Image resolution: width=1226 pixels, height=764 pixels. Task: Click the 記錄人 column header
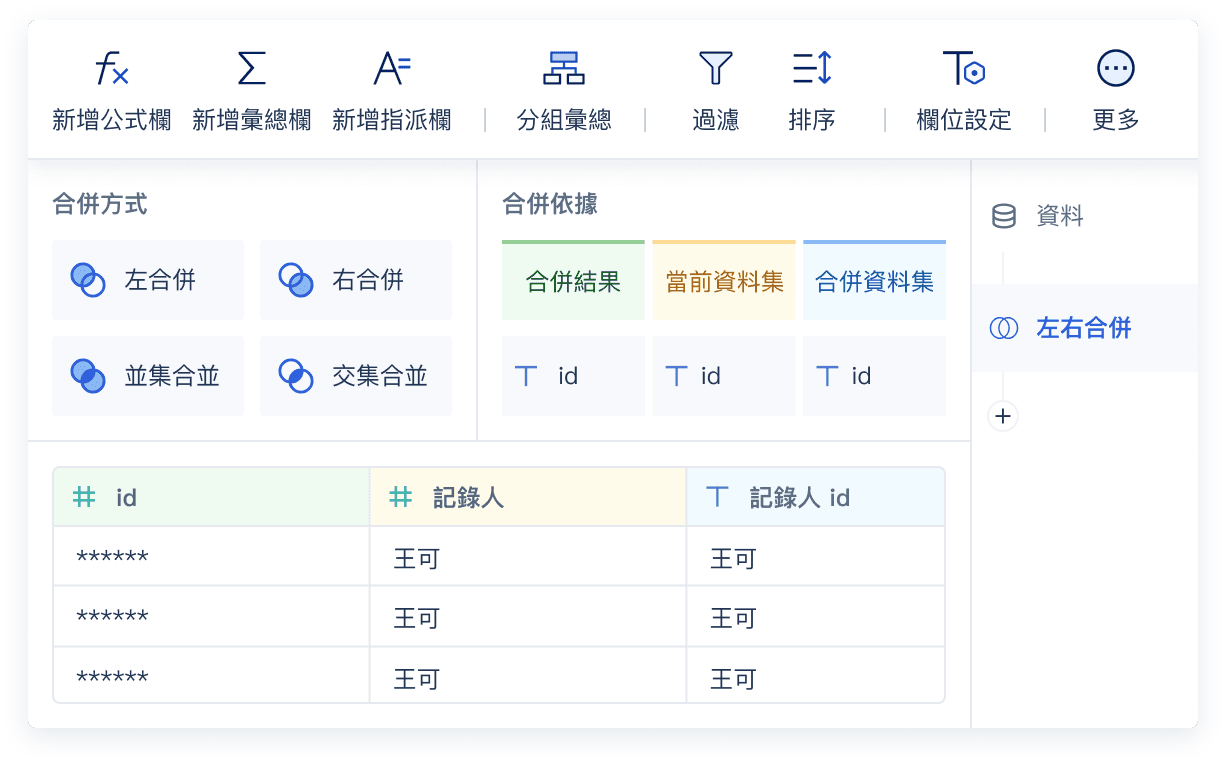coord(528,497)
